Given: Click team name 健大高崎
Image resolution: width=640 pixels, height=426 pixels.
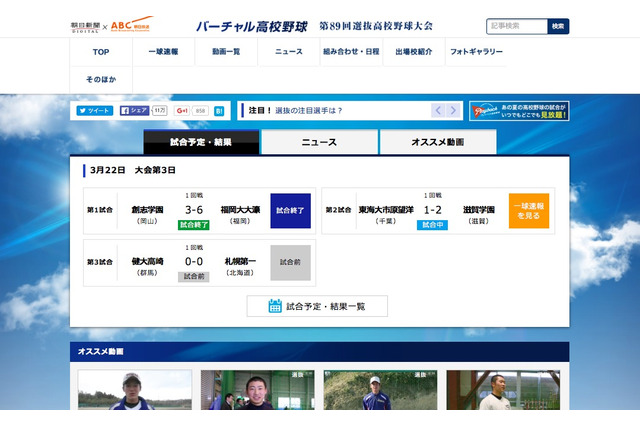Looking at the screenshot, I should point(147,262).
